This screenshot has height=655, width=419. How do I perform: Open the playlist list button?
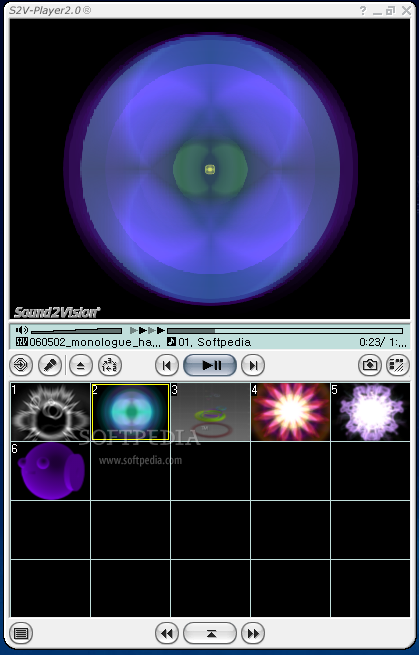[21, 633]
